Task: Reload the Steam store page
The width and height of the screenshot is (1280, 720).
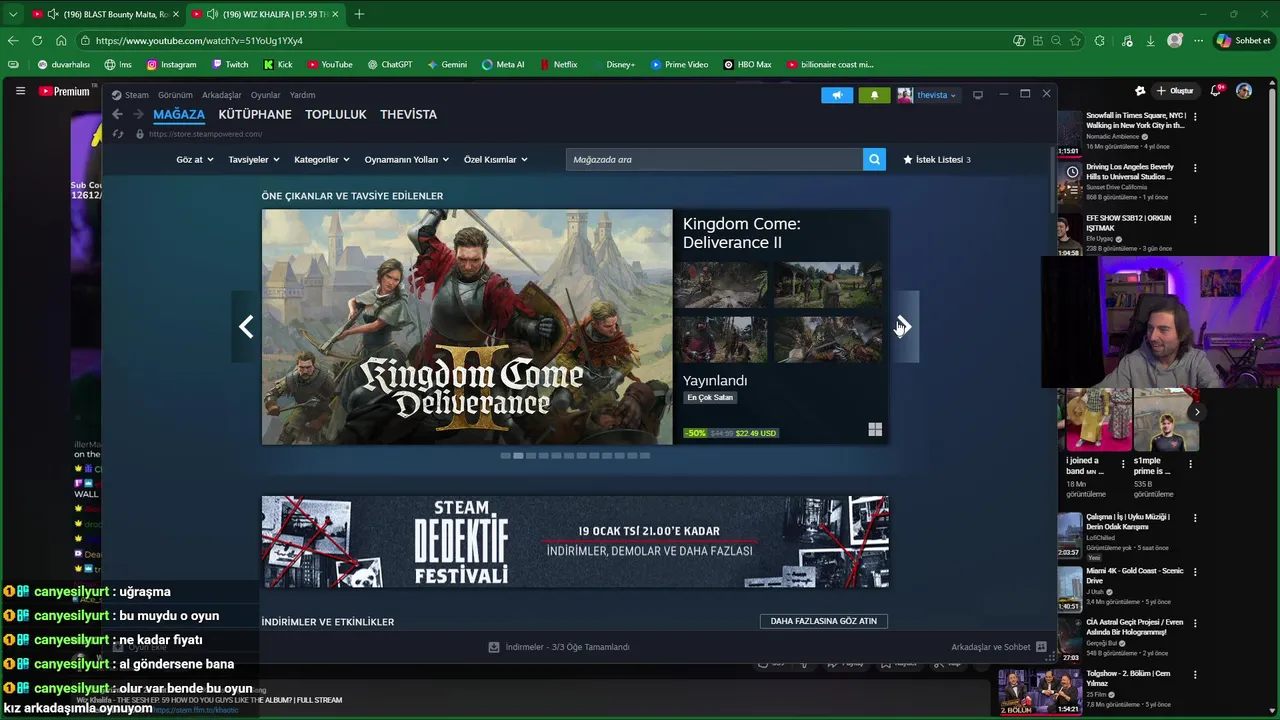Action: point(117,134)
